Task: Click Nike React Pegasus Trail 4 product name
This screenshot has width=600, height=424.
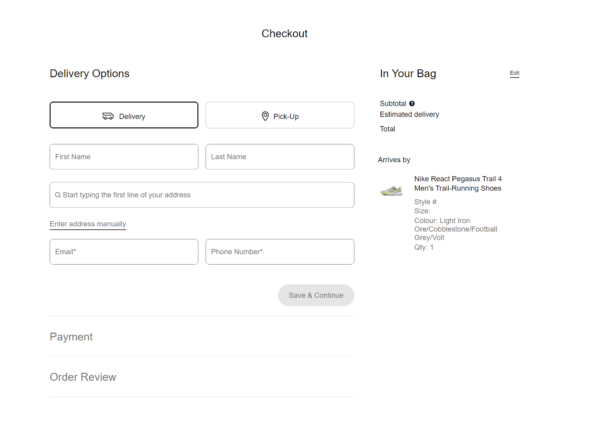Action: [x=457, y=183]
